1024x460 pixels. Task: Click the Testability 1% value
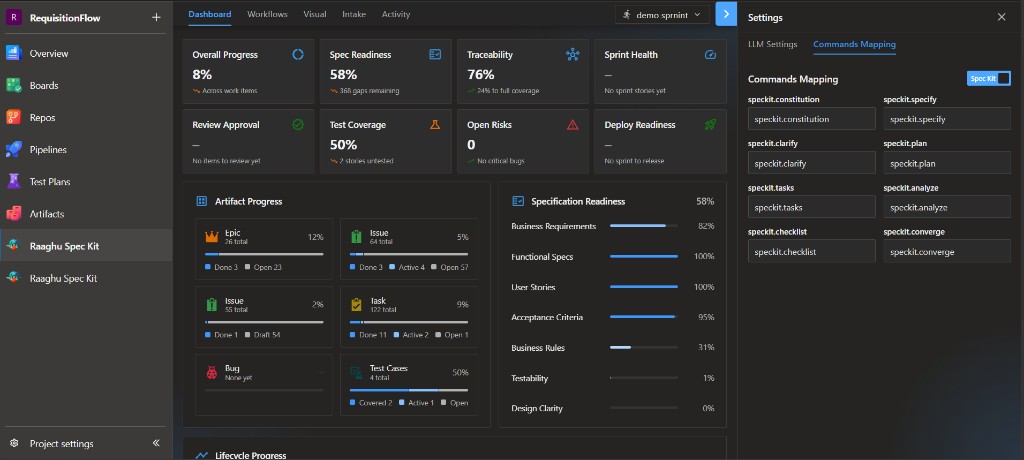[709, 378]
